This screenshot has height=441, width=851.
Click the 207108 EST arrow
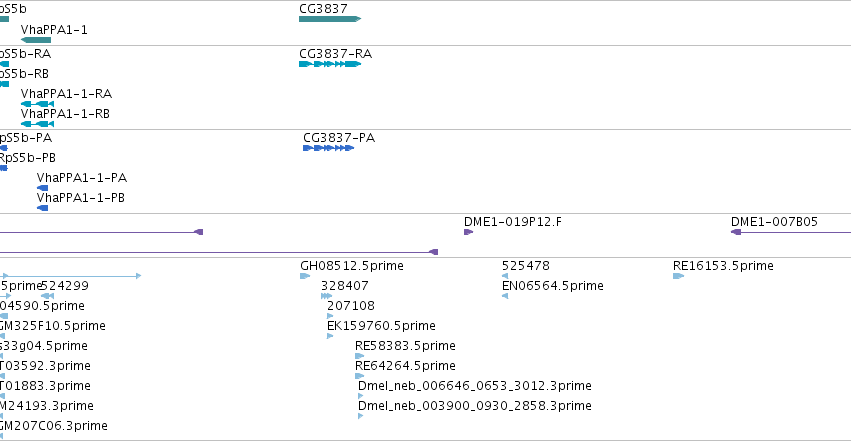click(330, 316)
